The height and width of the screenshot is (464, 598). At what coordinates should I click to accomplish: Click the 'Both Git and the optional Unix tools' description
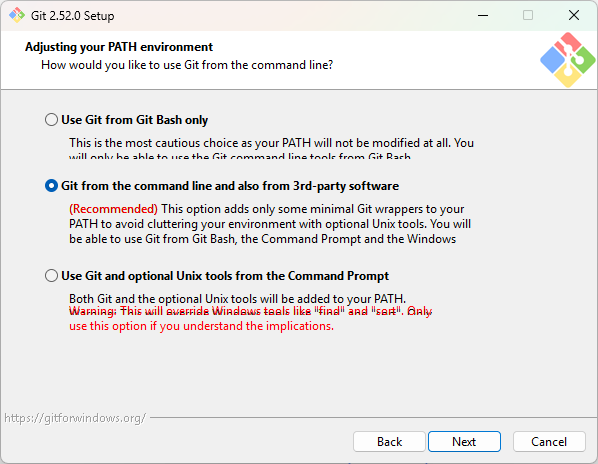coord(237,299)
